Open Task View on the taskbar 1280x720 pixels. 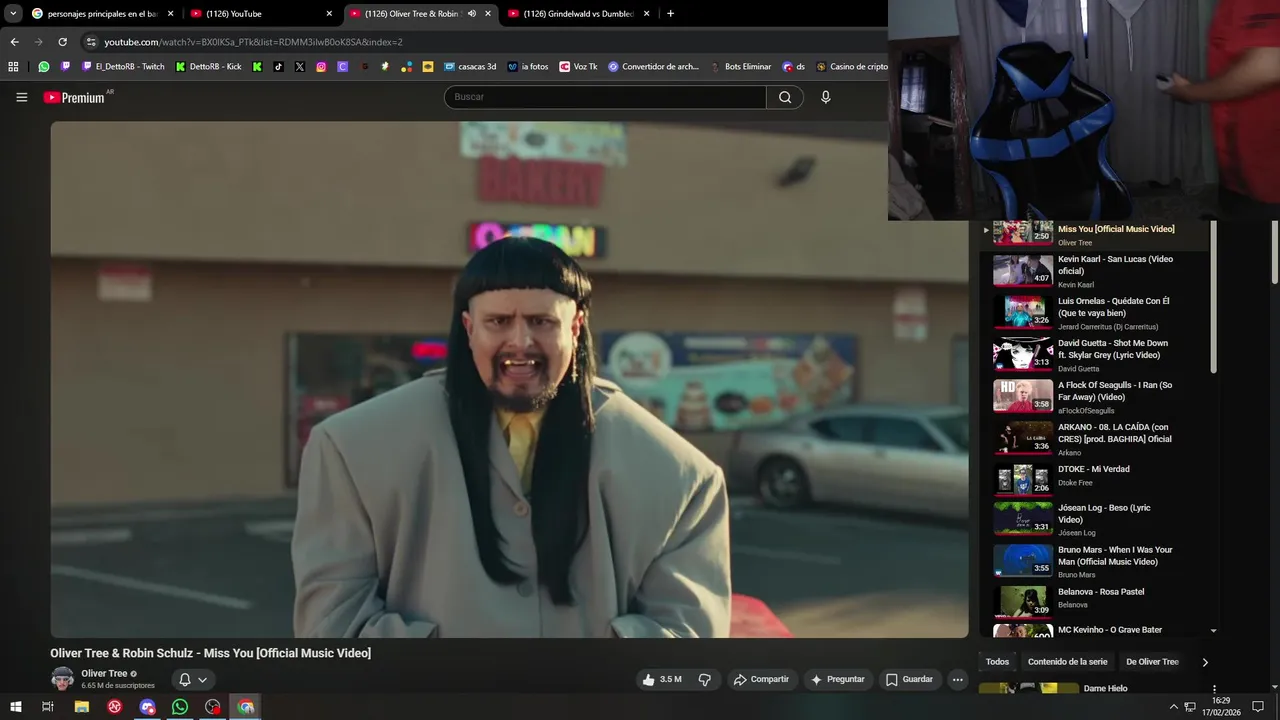(47, 707)
